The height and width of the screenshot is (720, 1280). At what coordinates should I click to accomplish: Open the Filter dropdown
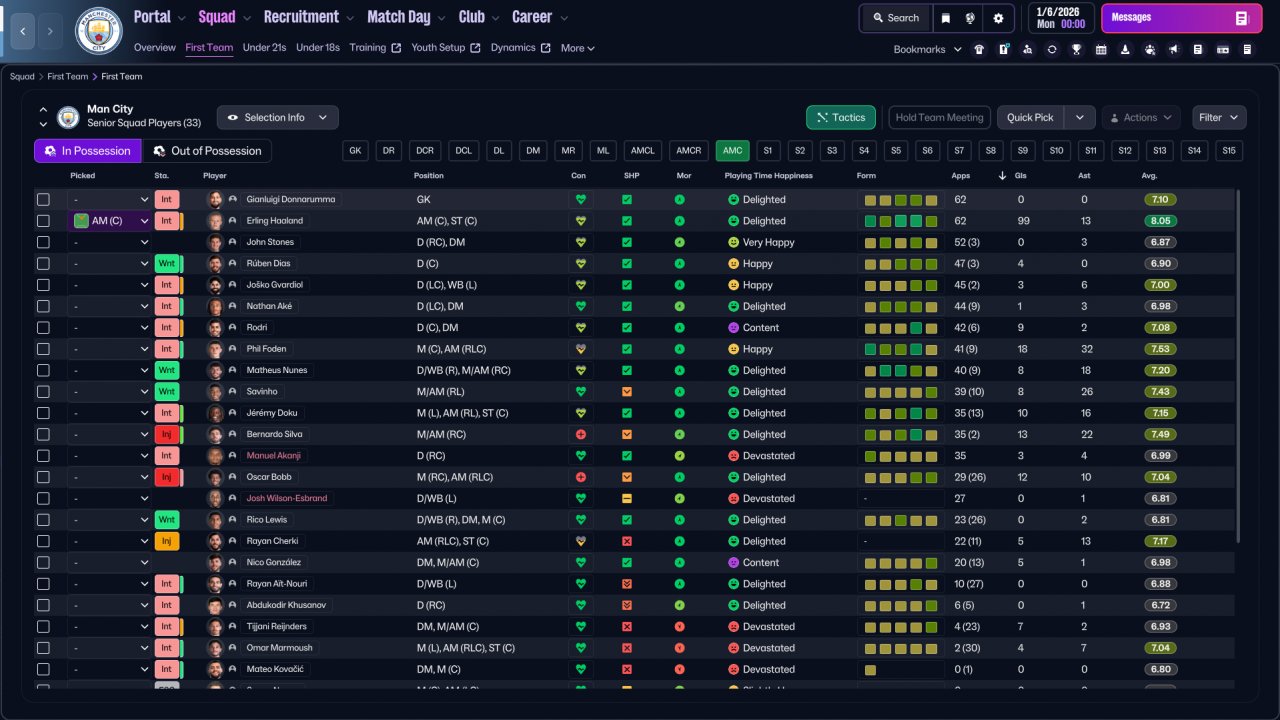[x=1219, y=117]
